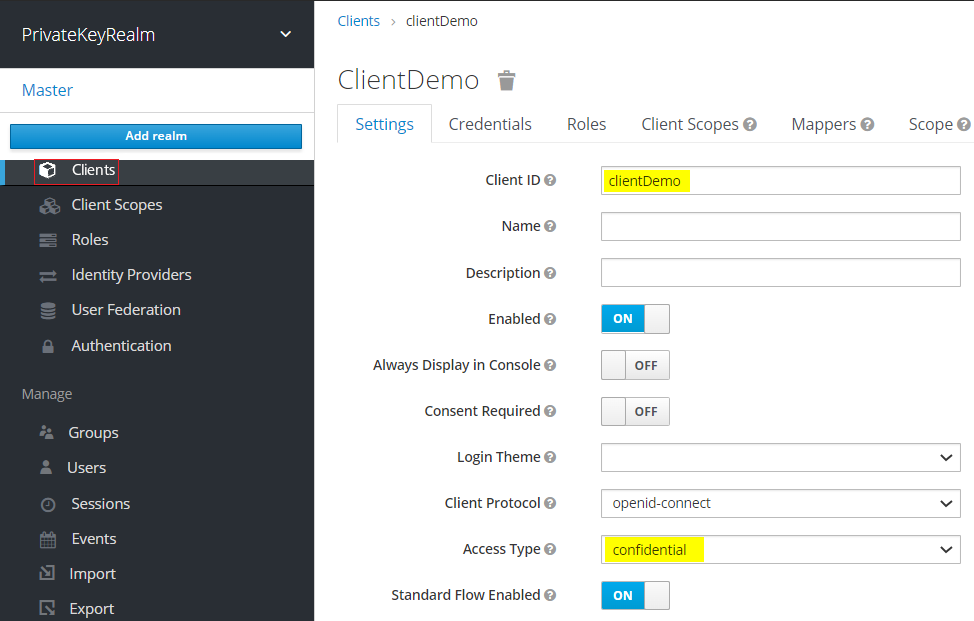Click help icon next to Access Type

tap(550, 549)
